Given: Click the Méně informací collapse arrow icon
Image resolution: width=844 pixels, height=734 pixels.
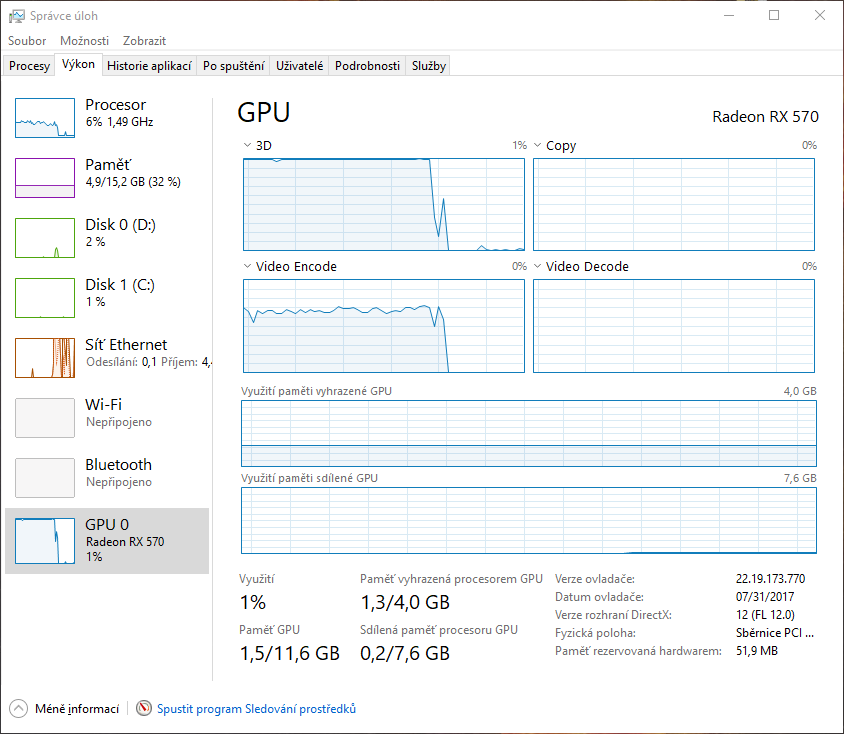Looking at the screenshot, I should coord(18,709).
